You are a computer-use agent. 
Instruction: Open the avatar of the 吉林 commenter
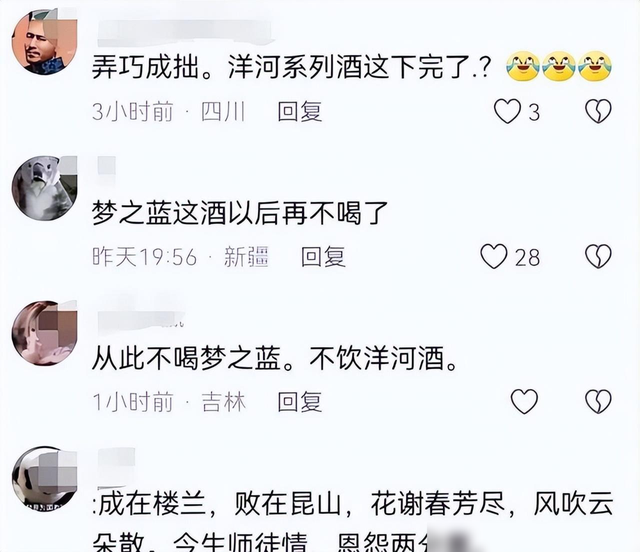tap(44, 333)
